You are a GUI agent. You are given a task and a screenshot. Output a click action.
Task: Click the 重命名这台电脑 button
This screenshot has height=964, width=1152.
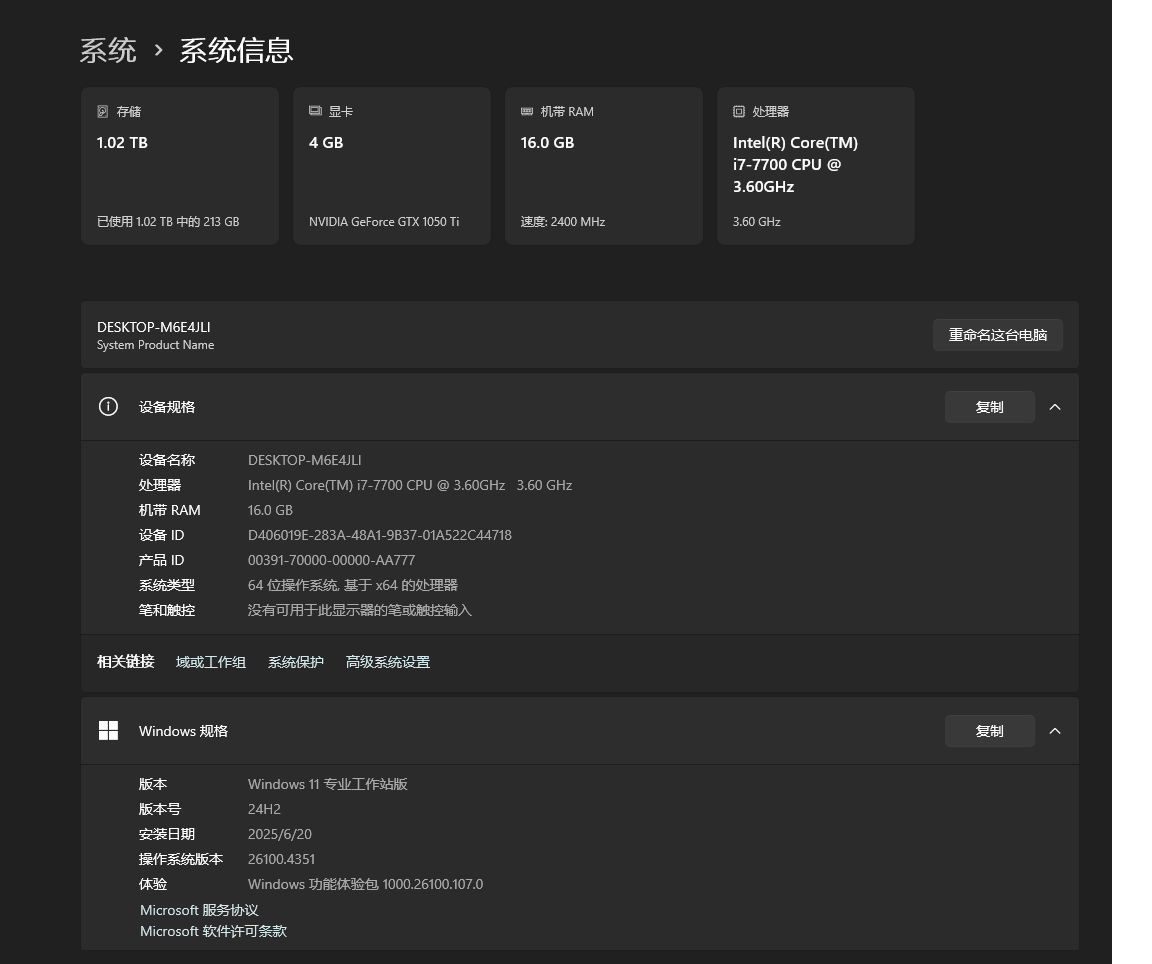[998, 335]
